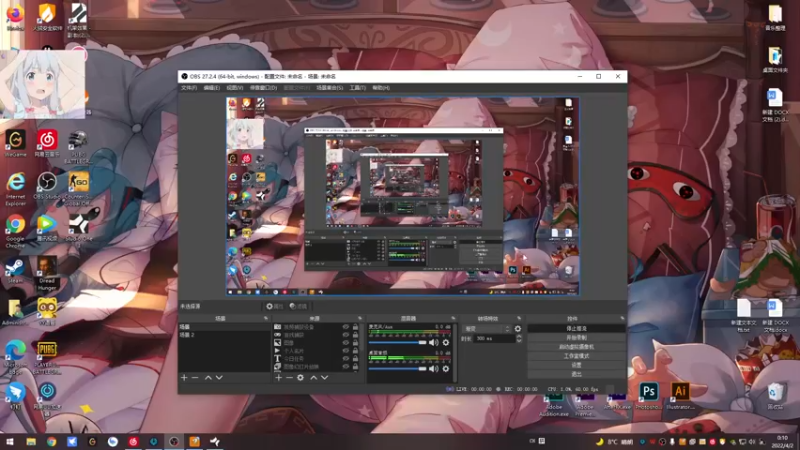Open Illustrator desktop shortcut
This screenshot has height=450, width=800.
click(x=680, y=396)
